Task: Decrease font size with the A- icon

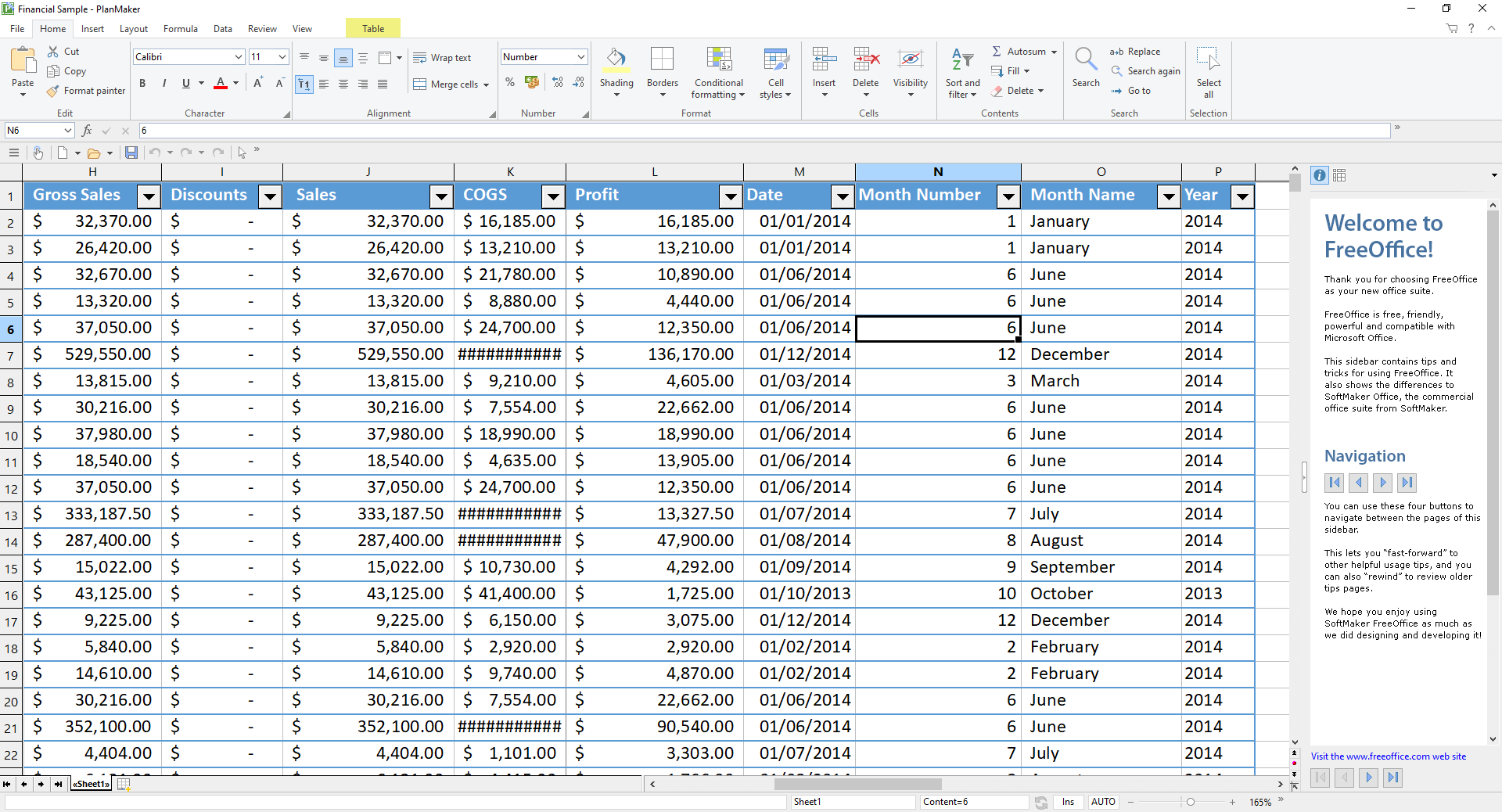Action: coord(279,83)
